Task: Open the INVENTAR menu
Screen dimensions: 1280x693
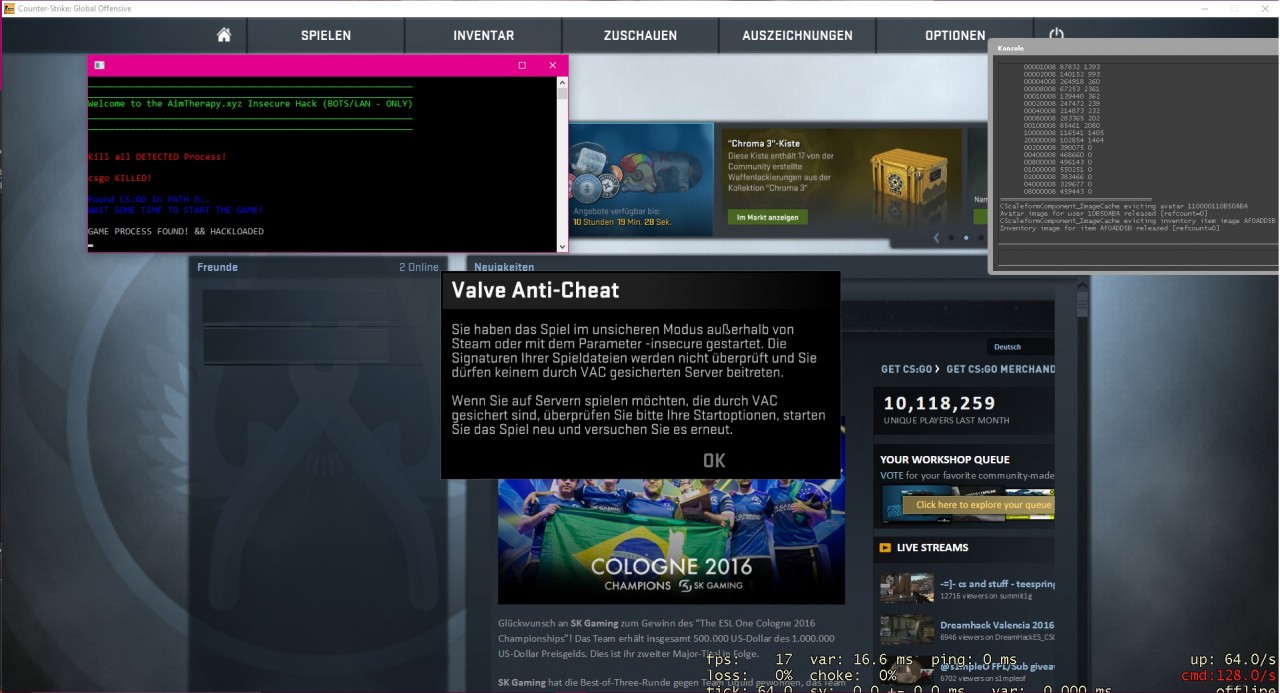Action: coord(483,35)
